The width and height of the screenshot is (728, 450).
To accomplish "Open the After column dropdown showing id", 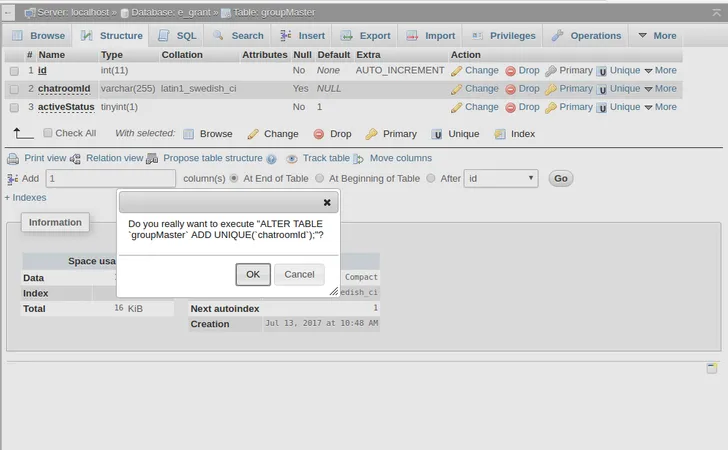I will pos(501,179).
